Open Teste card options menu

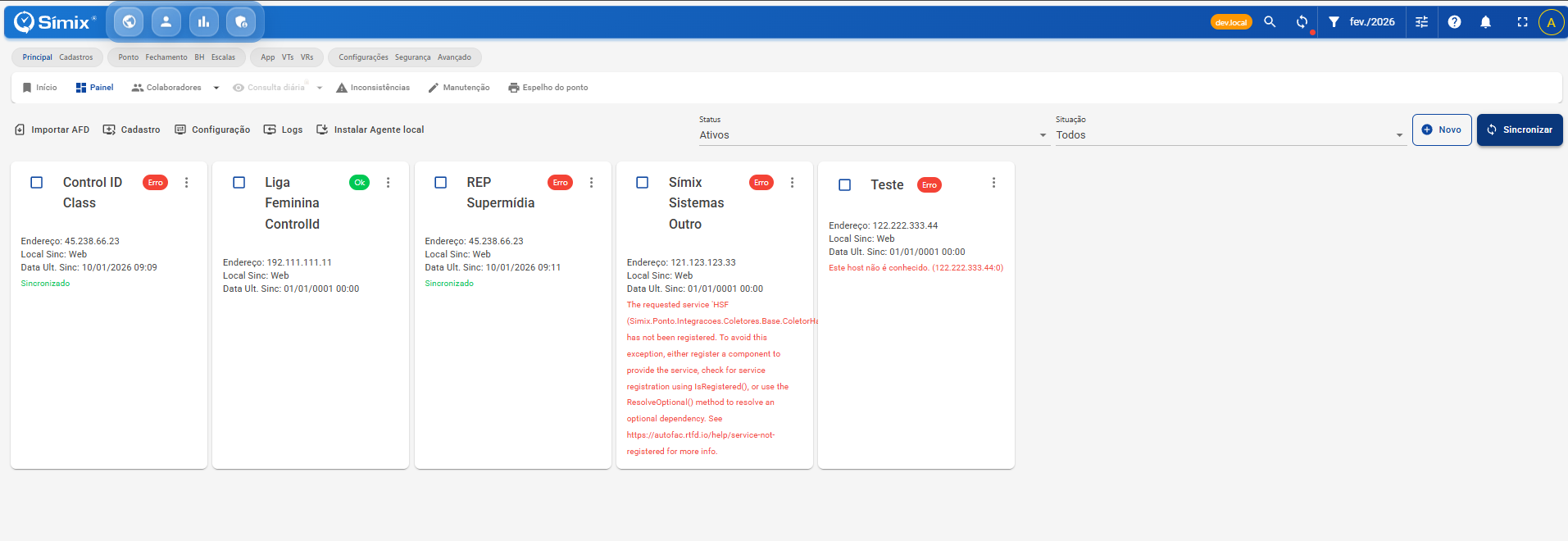tap(994, 183)
